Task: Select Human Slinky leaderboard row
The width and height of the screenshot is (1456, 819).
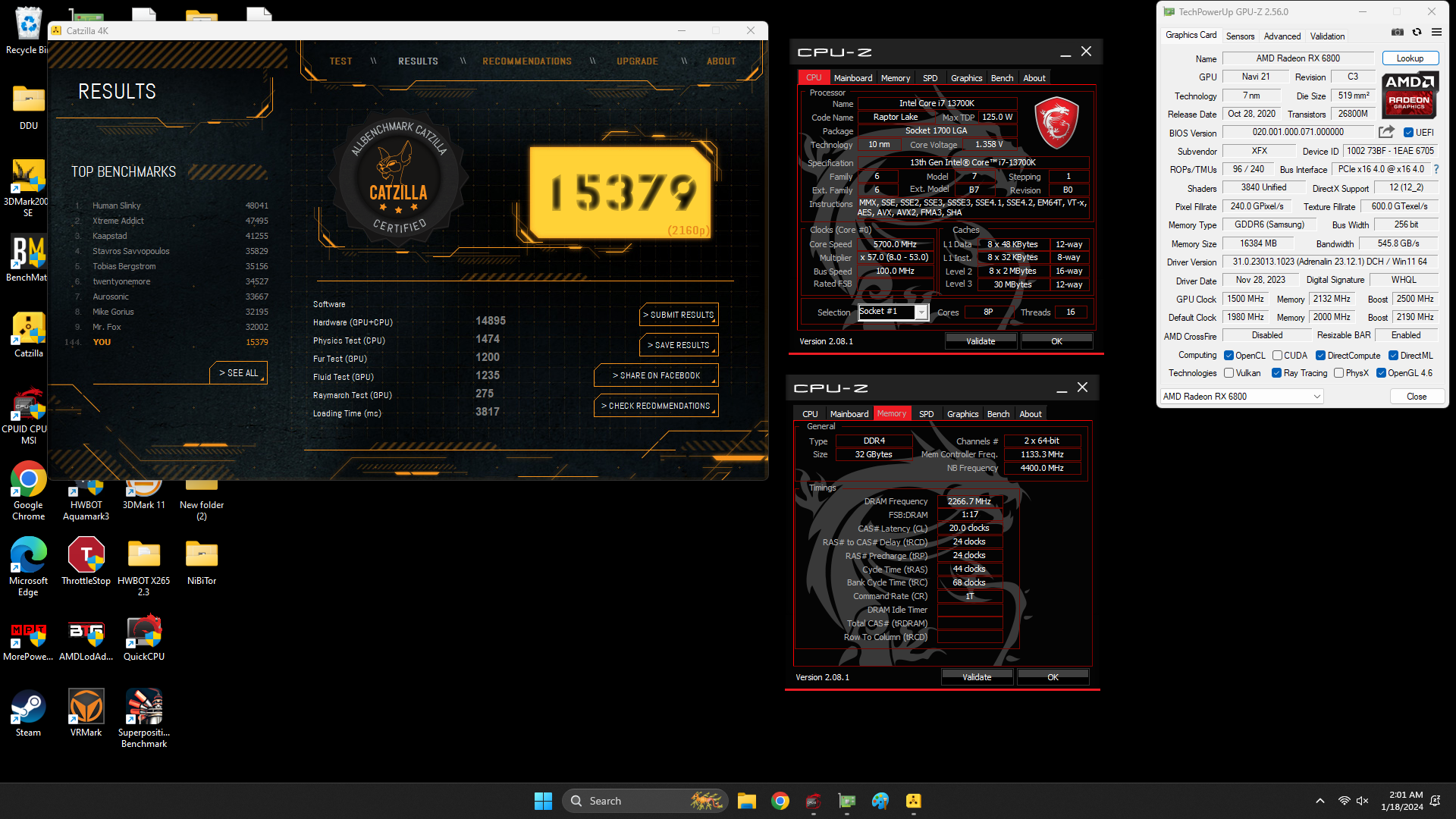Action: (171, 206)
